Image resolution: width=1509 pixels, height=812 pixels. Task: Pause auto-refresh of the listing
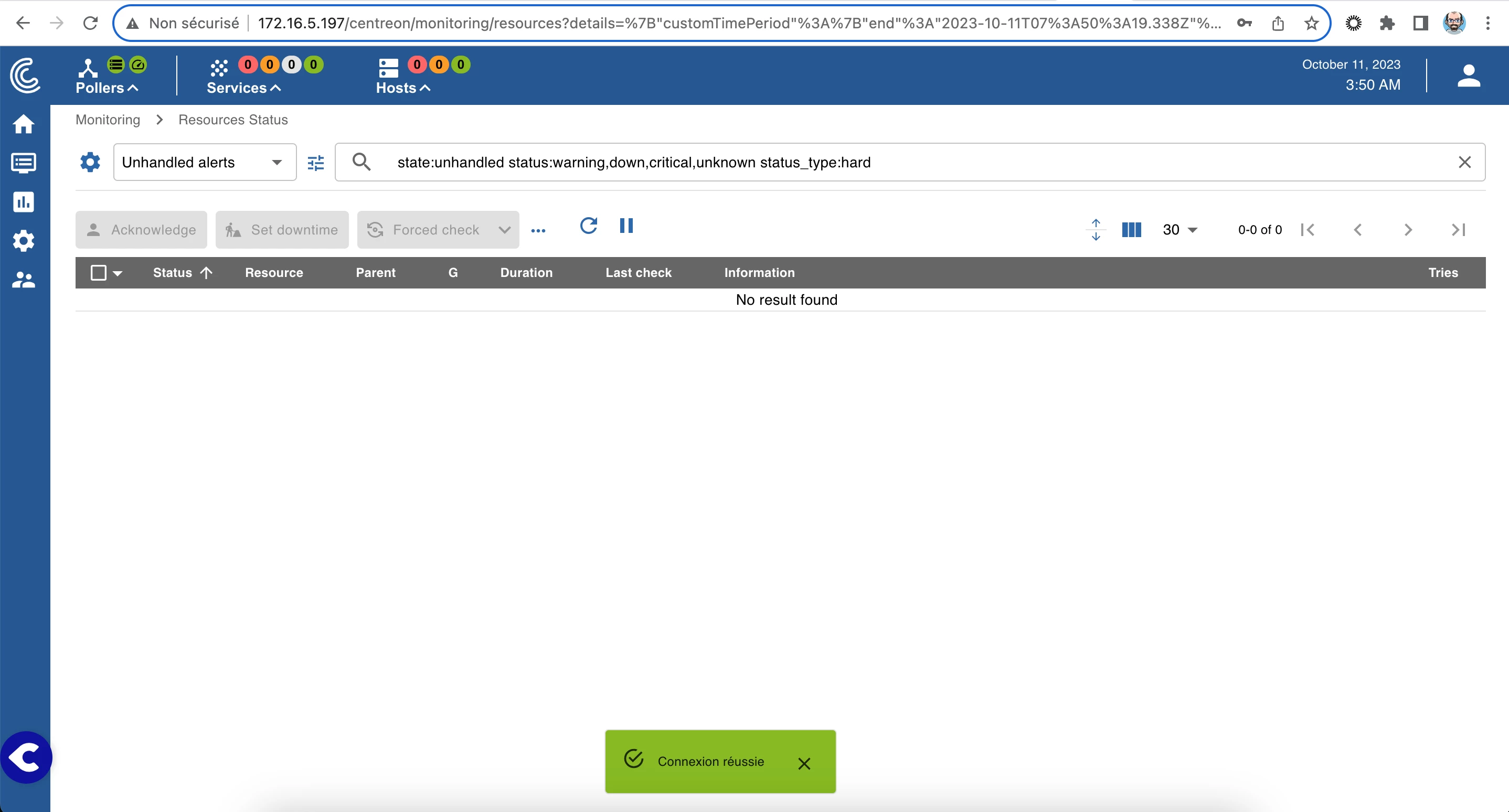pyautogui.click(x=626, y=226)
